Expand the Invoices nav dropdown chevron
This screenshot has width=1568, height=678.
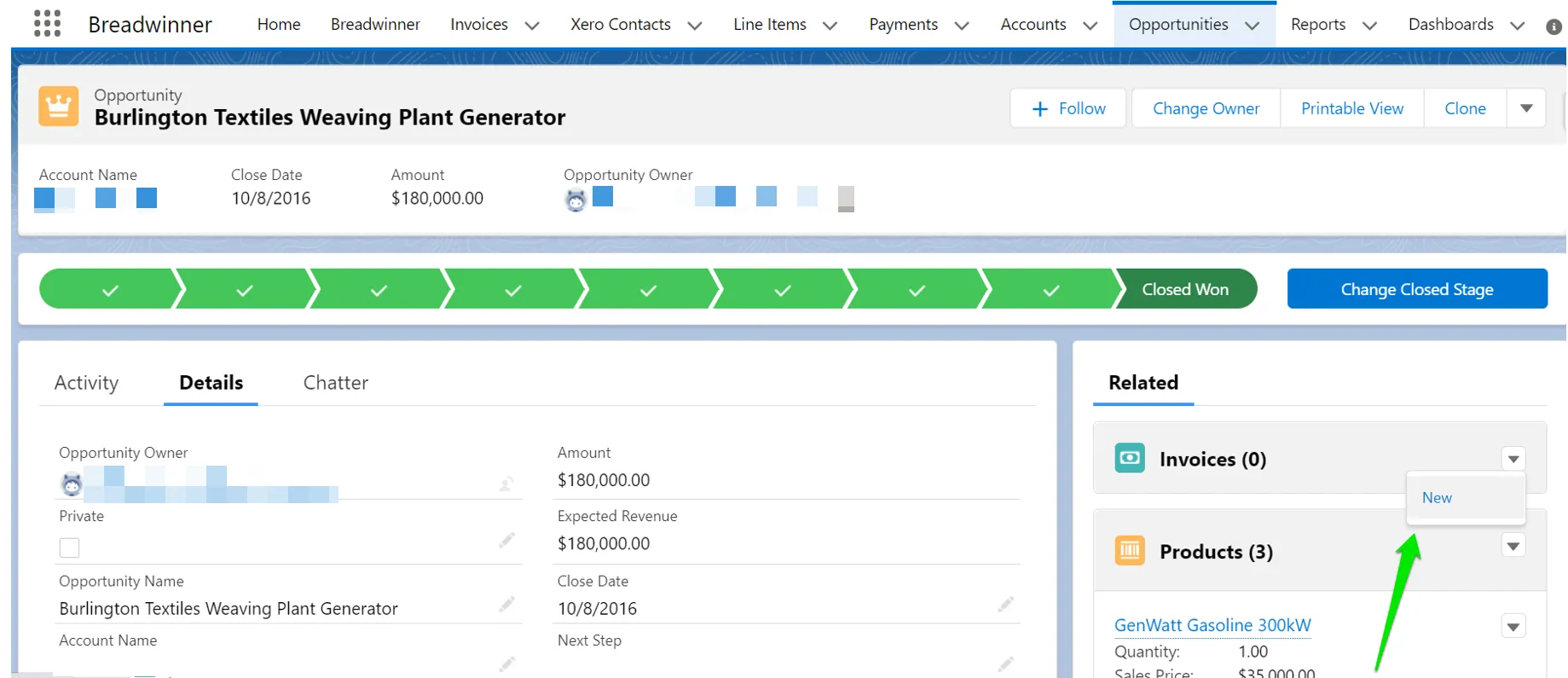tap(532, 26)
